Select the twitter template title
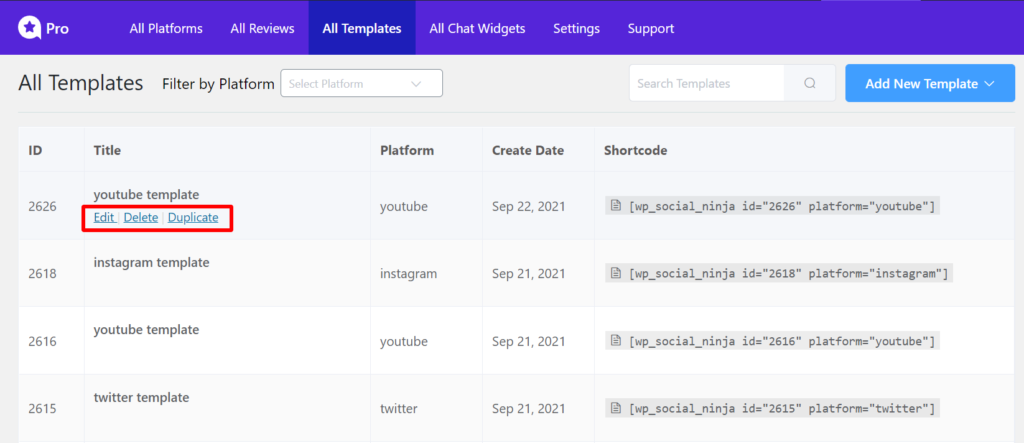The width and height of the screenshot is (1024, 443). (x=142, y=397)
